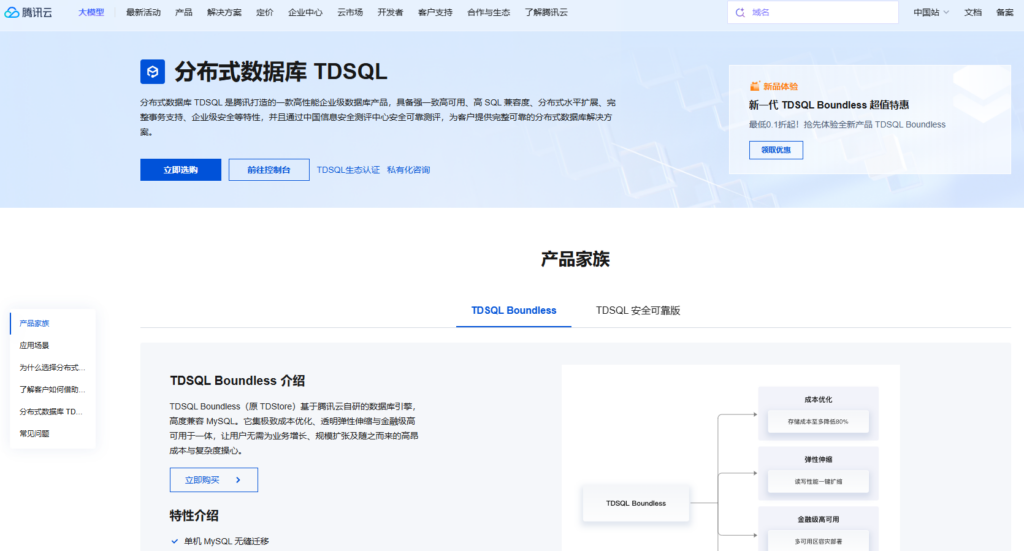The width and height of the screenshot is (1024, 551).
Task: Jump to 常见问题 in side navigation
Action: click(x=34, y=433)
